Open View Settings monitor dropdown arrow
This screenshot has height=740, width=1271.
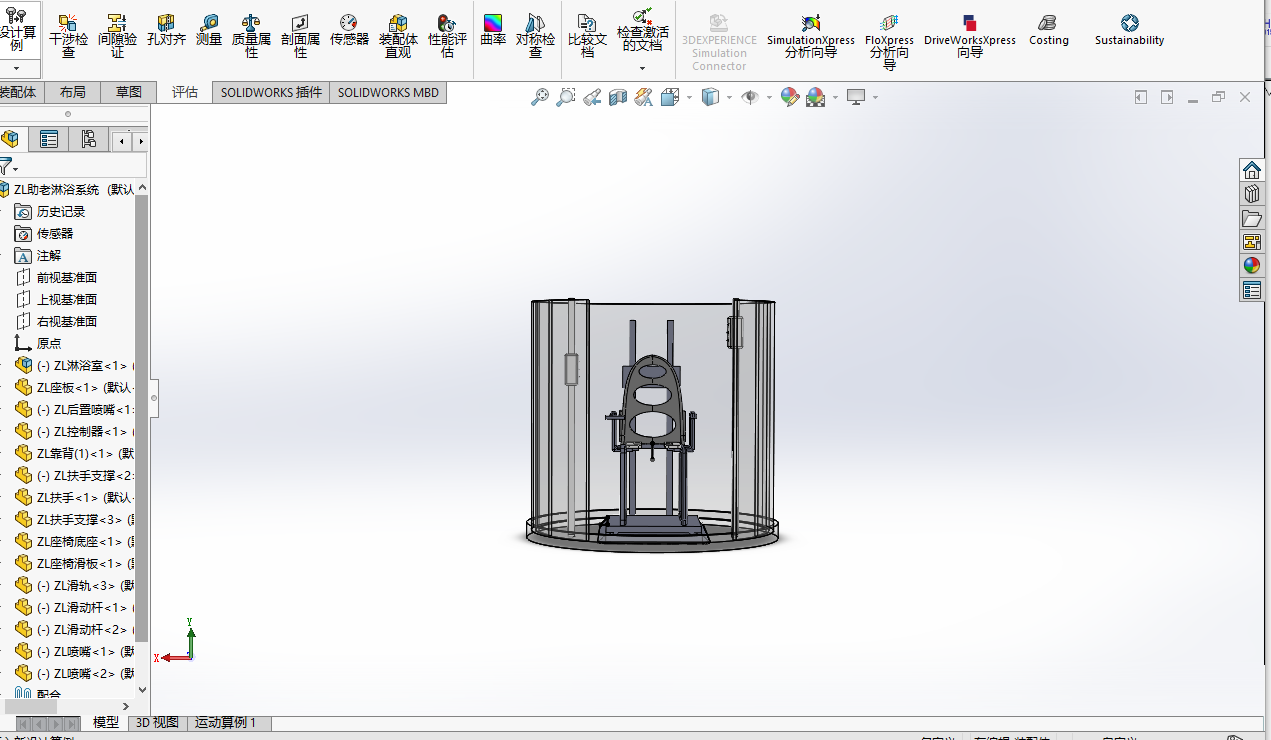[x=875, y=97]
